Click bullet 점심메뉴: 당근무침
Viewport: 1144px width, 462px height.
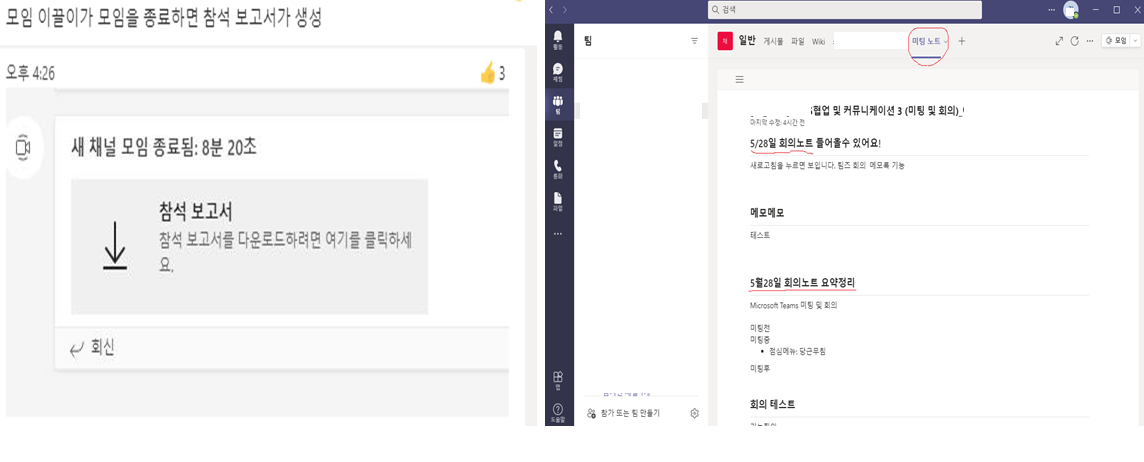(797, 351)
